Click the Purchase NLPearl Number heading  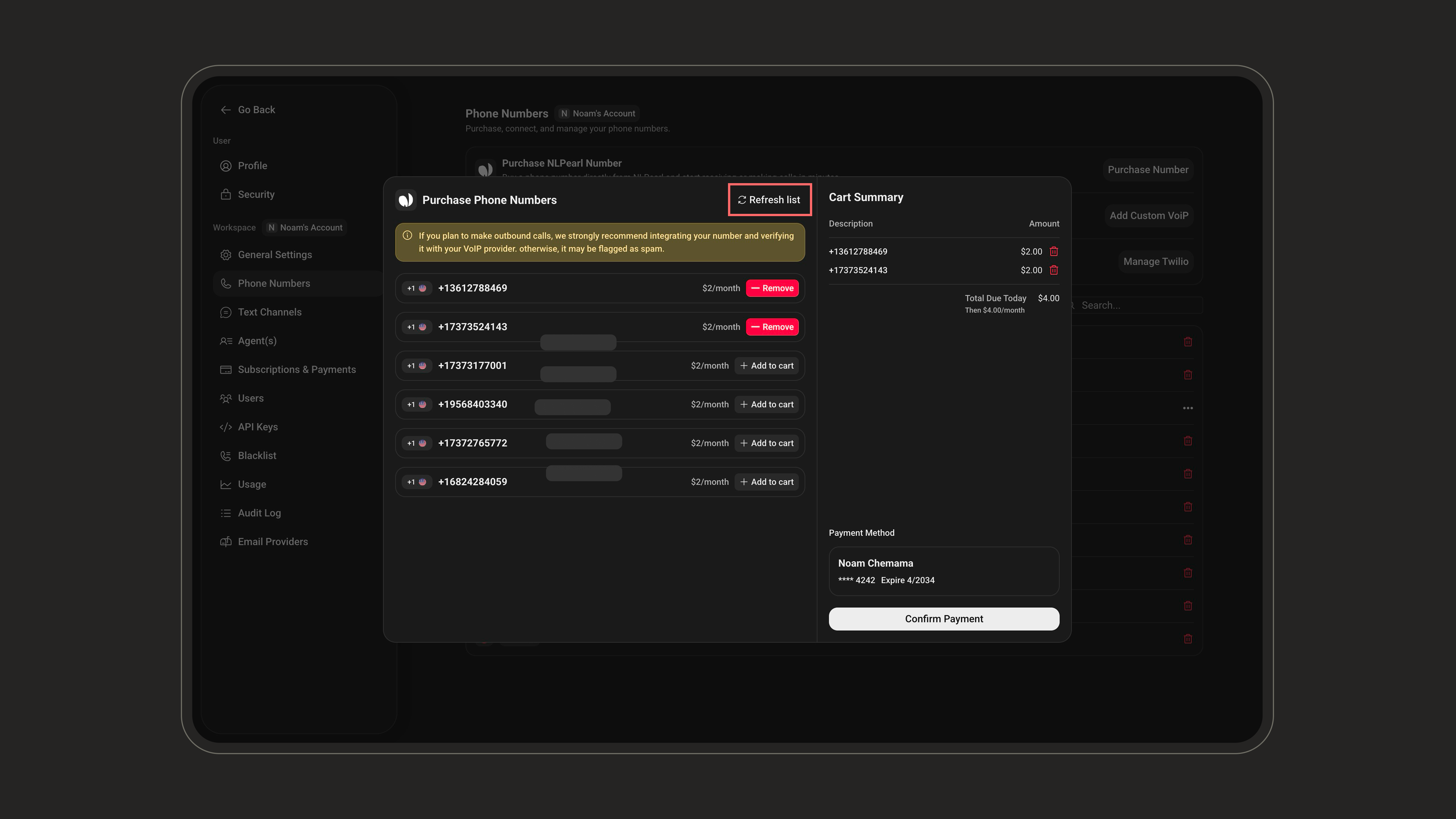(561, 163)
